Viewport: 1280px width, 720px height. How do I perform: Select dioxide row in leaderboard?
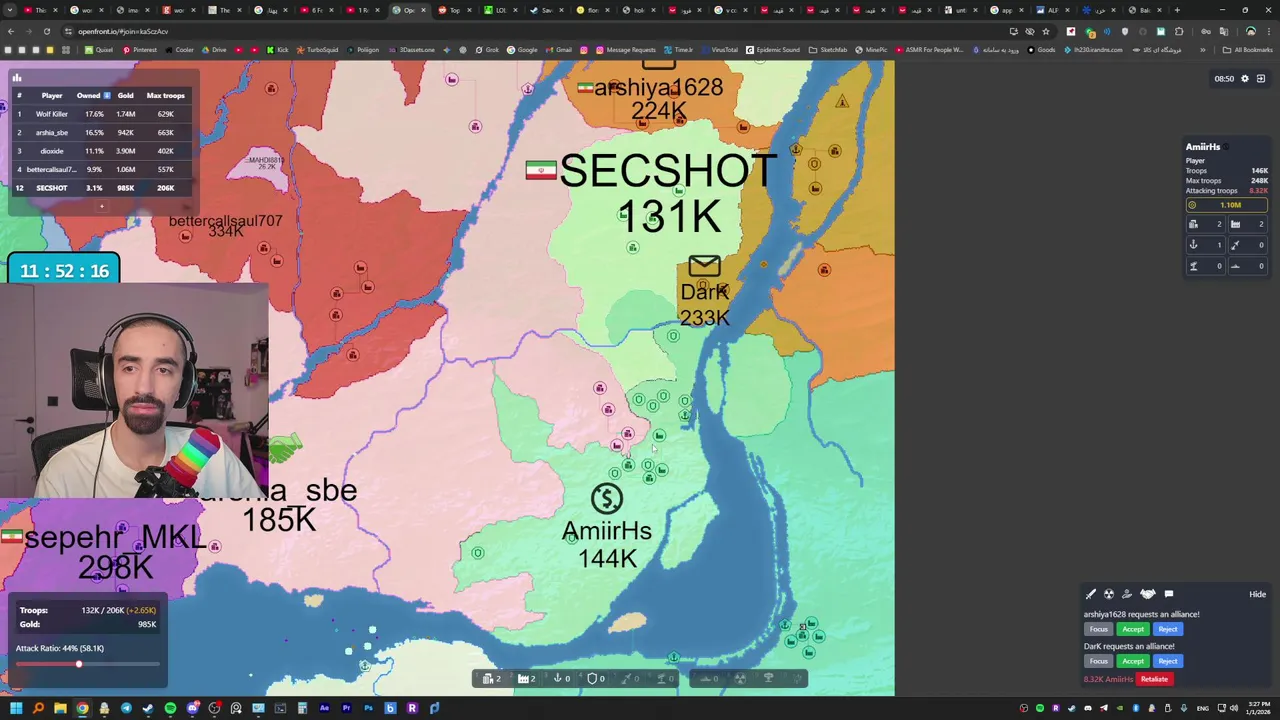pyautogui.click(x=101, y=151)
